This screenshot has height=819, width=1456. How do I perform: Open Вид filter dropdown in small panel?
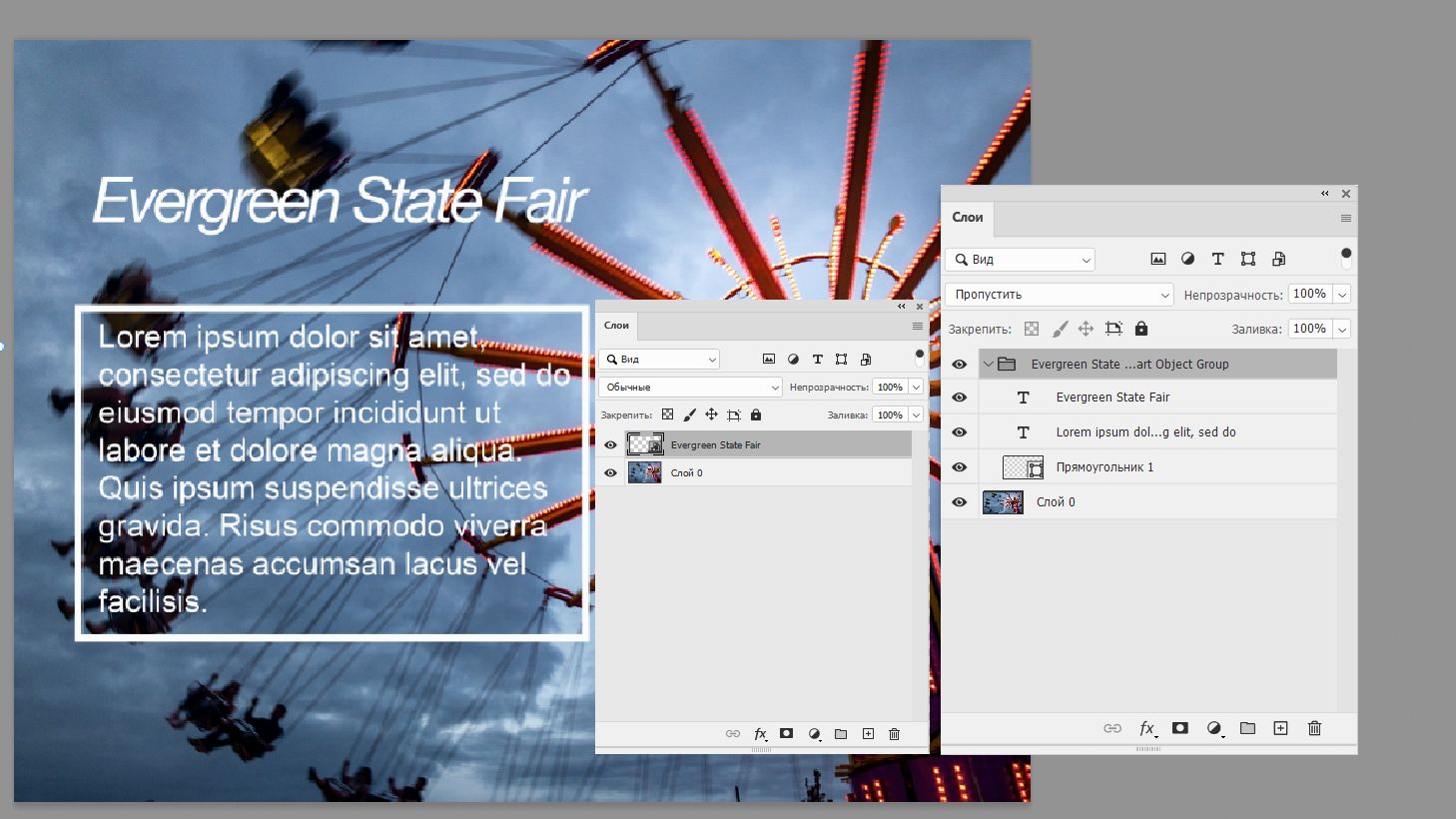point(659,359)
